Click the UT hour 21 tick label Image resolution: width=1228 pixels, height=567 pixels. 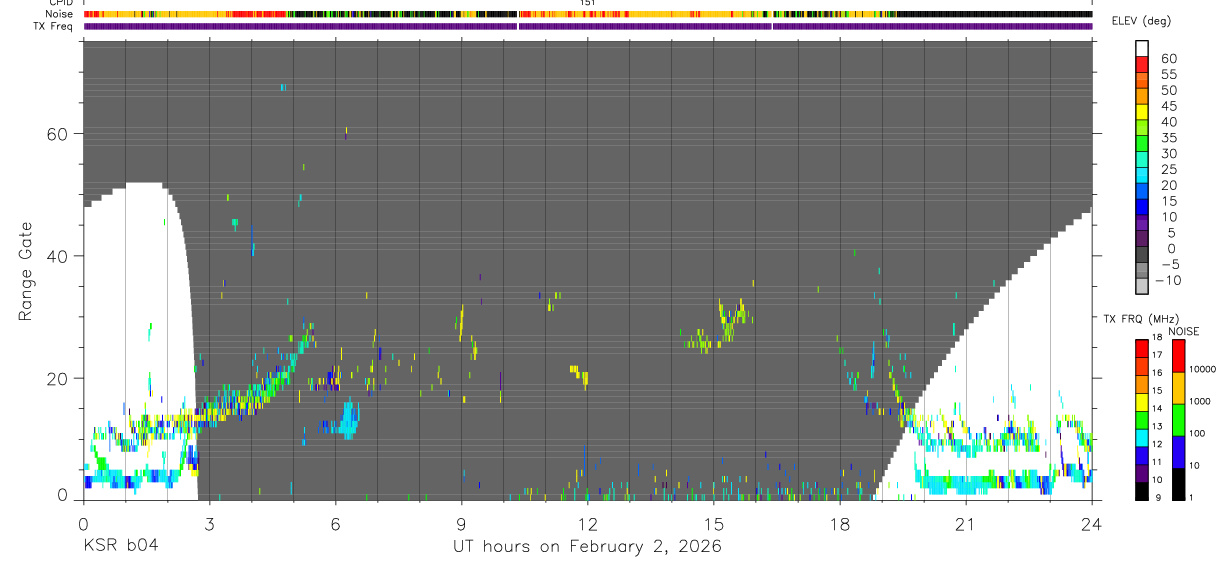[x=966, y=523]
